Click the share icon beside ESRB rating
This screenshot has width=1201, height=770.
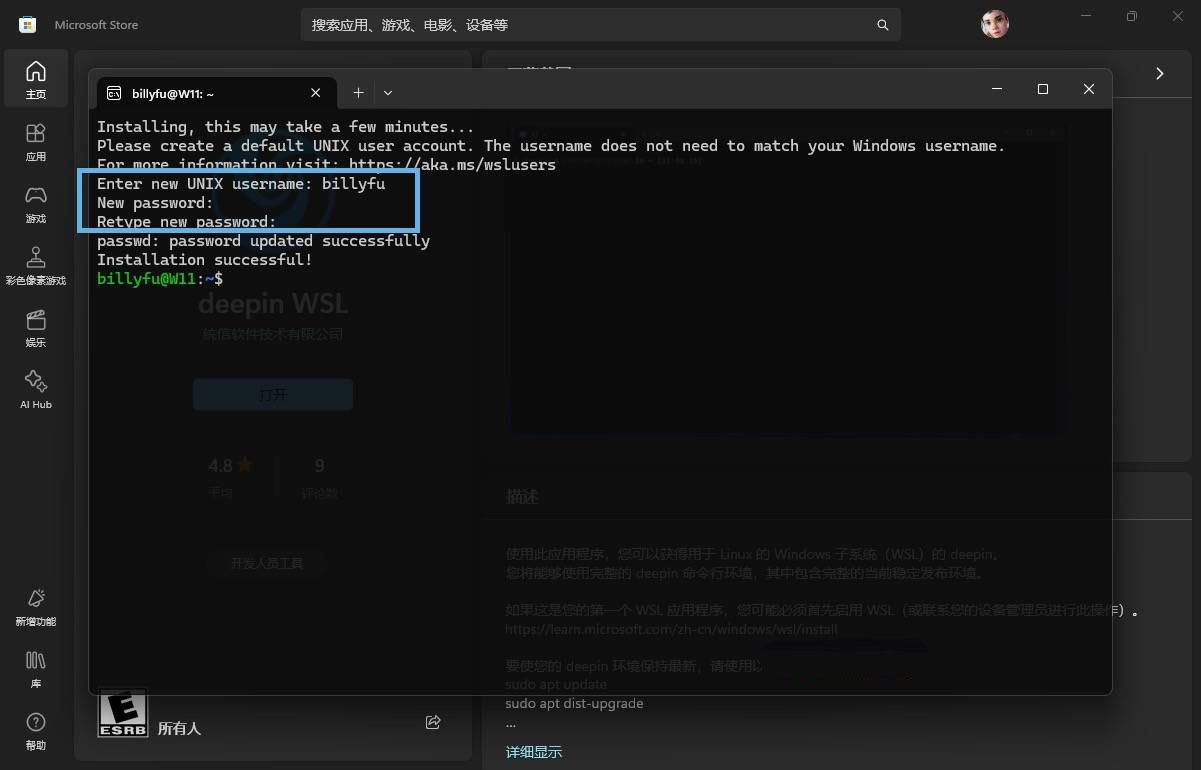pos(433,722)
